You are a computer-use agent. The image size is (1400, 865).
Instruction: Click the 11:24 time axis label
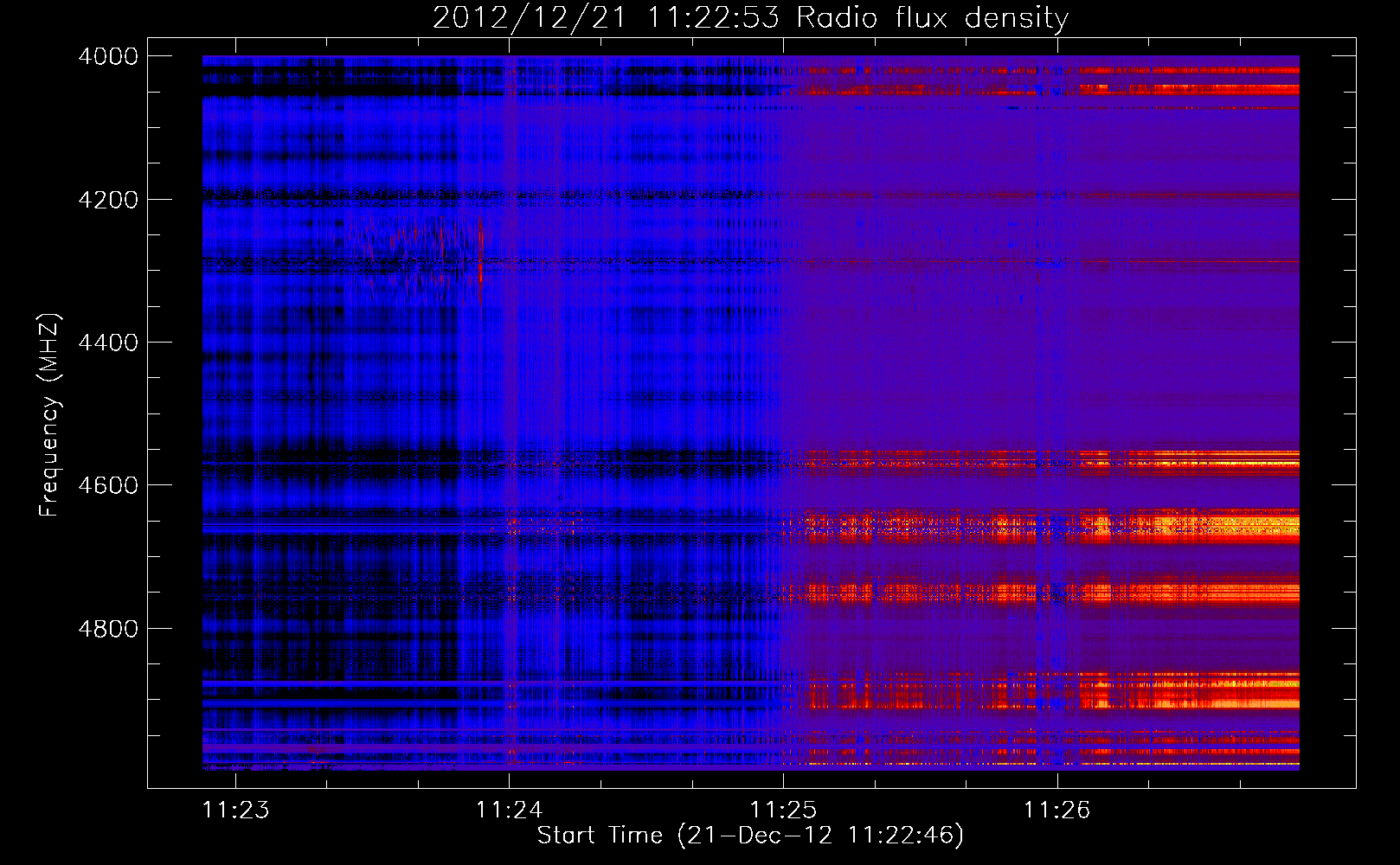510,810
